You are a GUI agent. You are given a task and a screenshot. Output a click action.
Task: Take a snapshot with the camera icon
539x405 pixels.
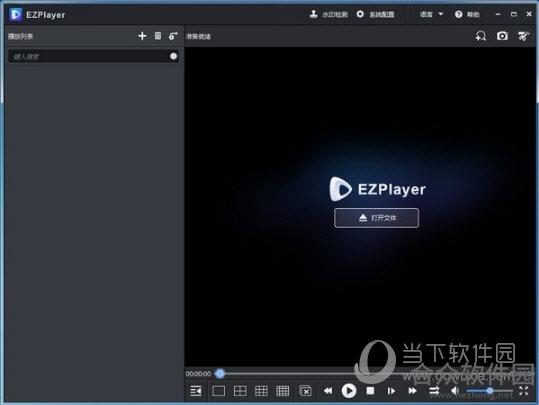point(502,36)
